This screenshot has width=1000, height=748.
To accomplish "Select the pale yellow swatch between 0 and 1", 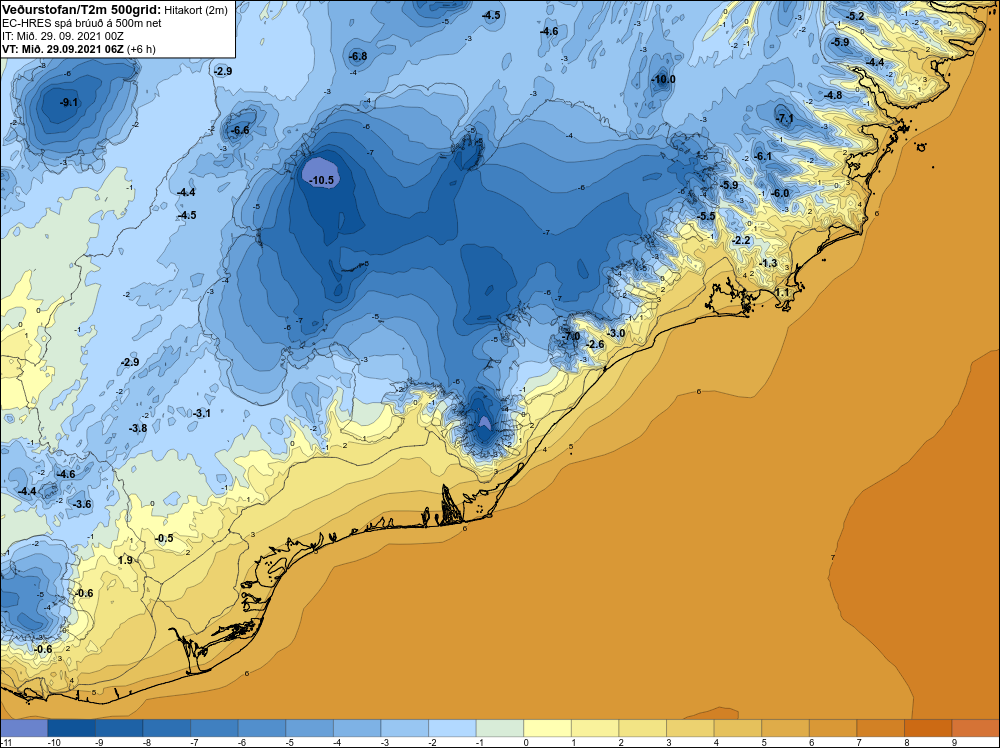I will [x=547, y=728].
